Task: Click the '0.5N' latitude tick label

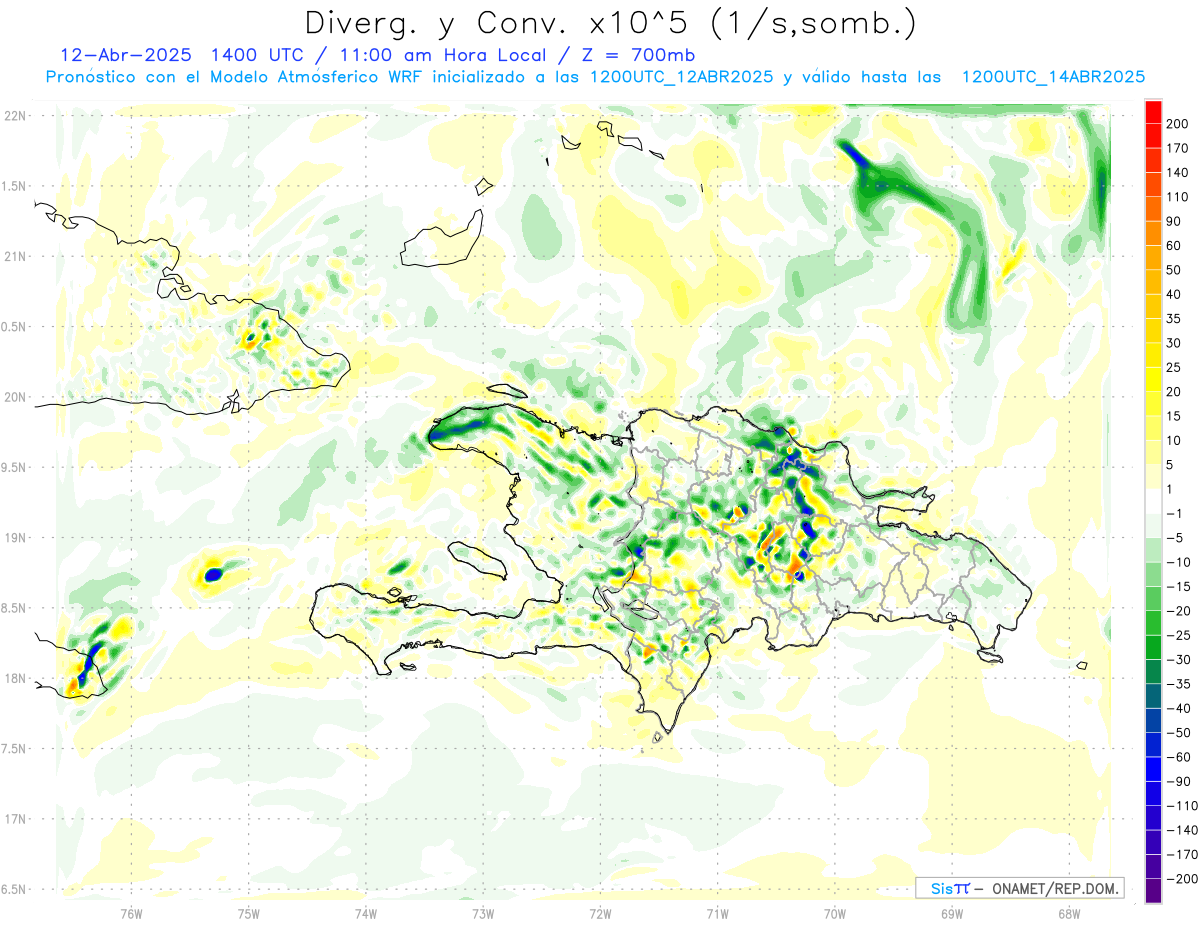Action: click(x=15, y=327)
